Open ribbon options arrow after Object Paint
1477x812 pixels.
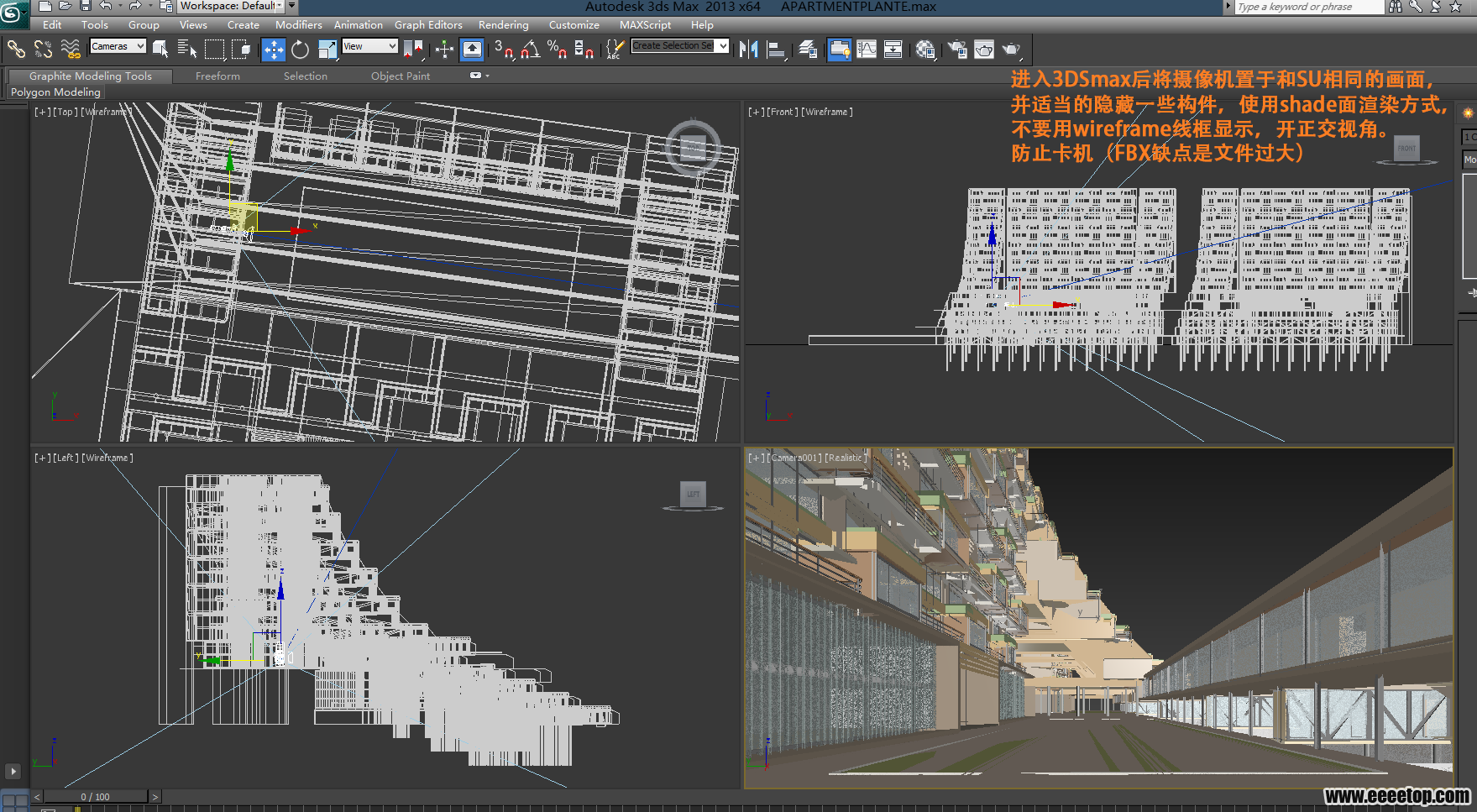[x=487, y=76]
